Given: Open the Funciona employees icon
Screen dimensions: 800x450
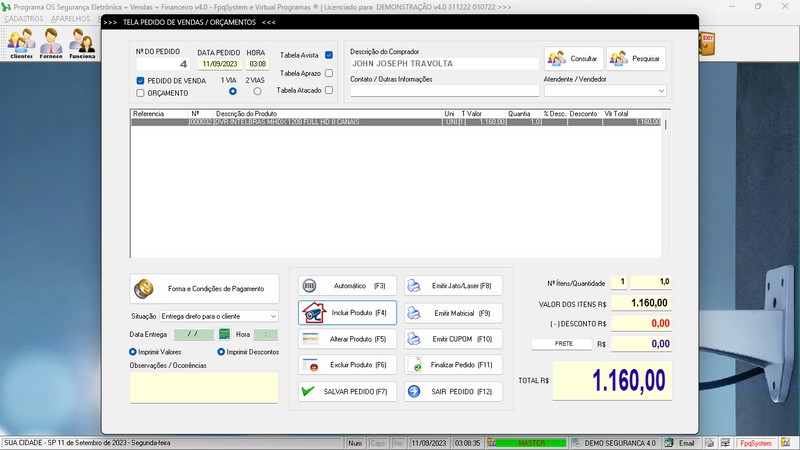Looking at the screenshot, I should pyautogui.click(x=82, y=43).
